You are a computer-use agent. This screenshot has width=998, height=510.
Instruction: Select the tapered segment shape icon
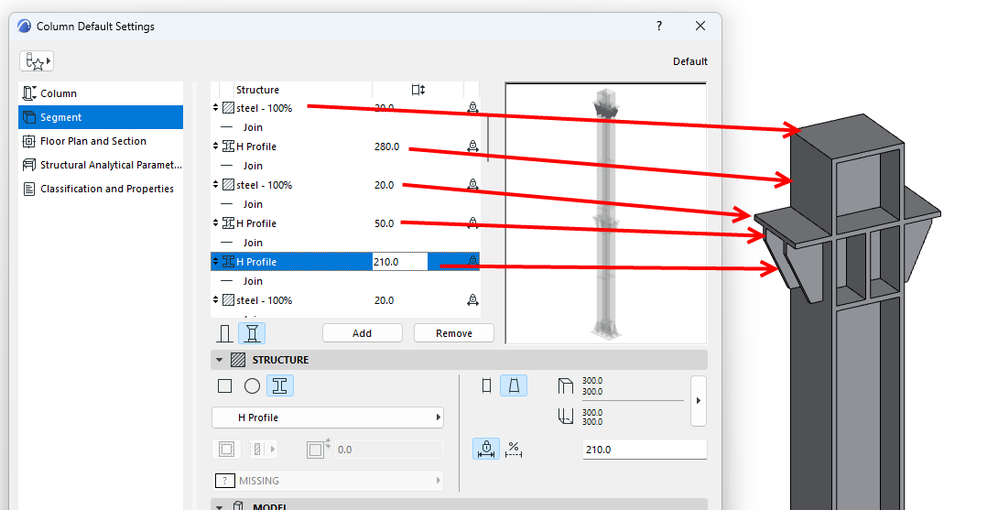(514, 386)
